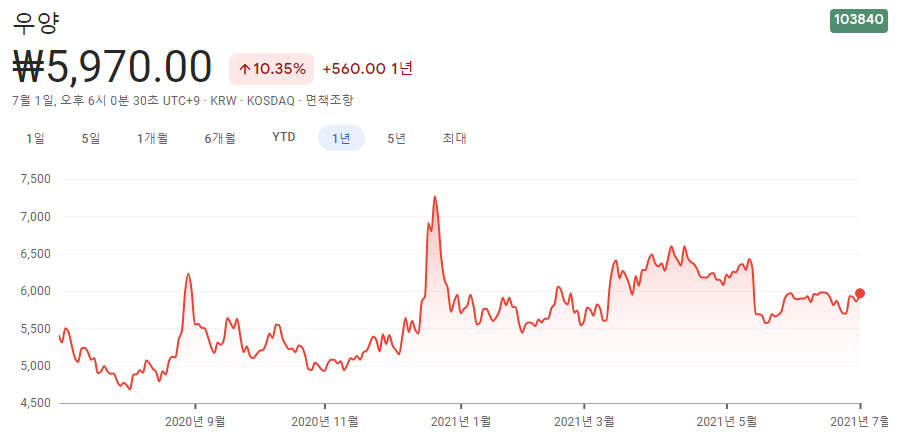Viewport: 897px width, 444px height.
Task: Click the 2021년 7월 axis label
Action: click(x=861, y=422)
